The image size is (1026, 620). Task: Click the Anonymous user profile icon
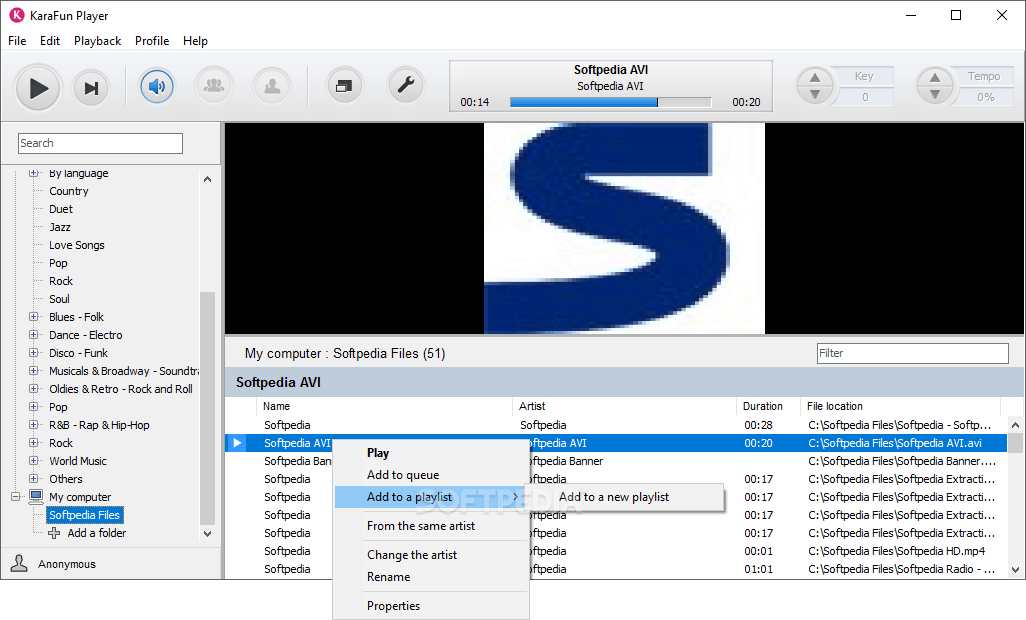(20, 563)
